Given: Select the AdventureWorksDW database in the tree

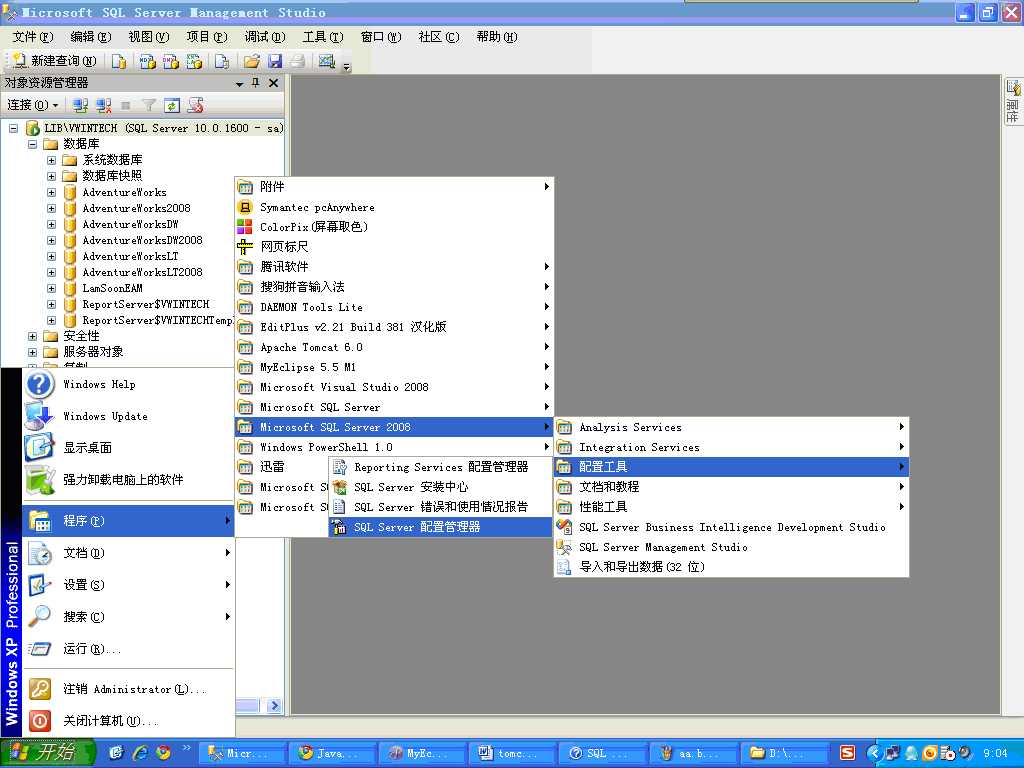Looking at the screenshot, I should (x=130, y=224).
